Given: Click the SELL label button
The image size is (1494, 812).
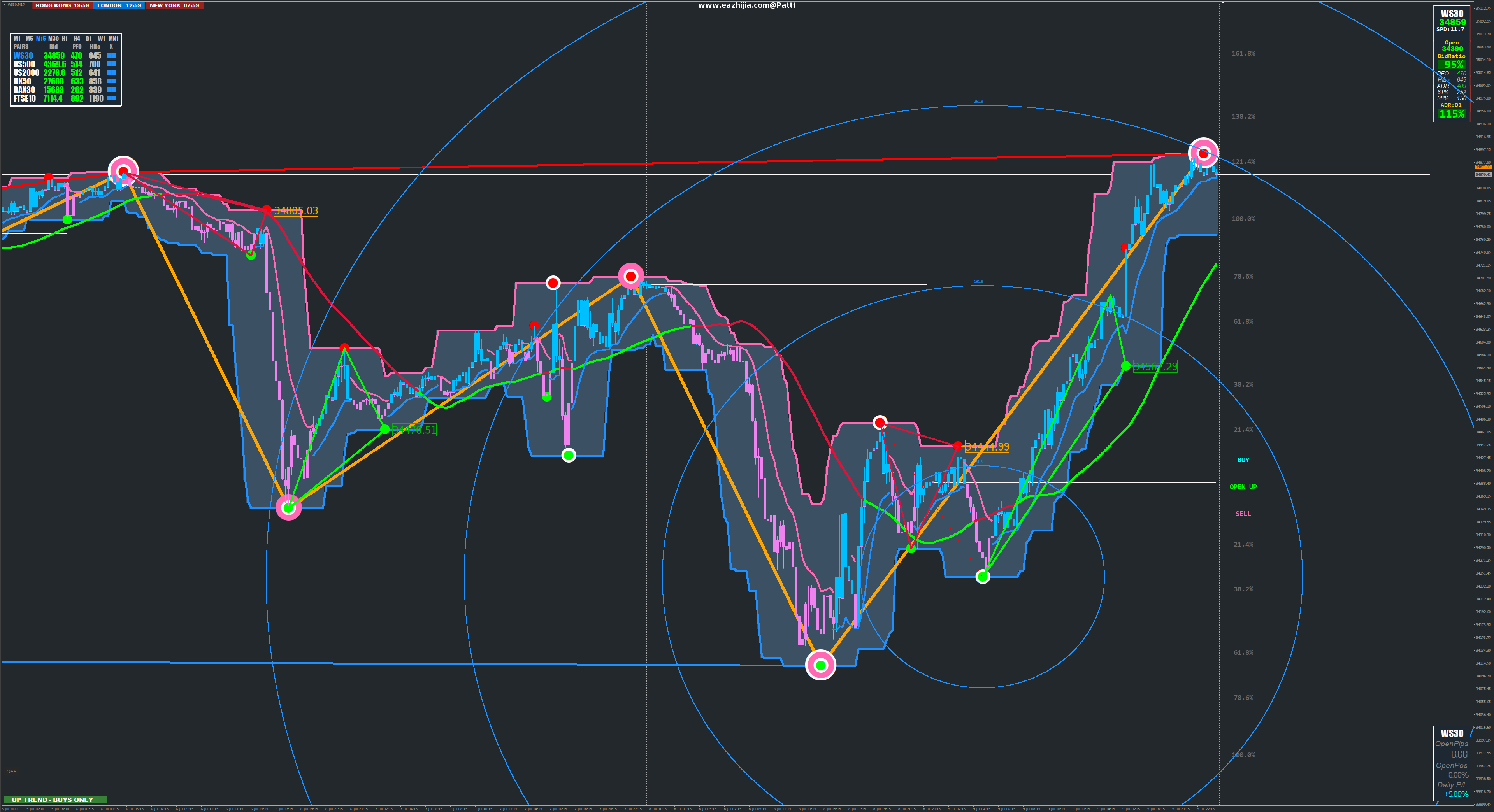Looking at the screenshot, I should (1243, 514).
